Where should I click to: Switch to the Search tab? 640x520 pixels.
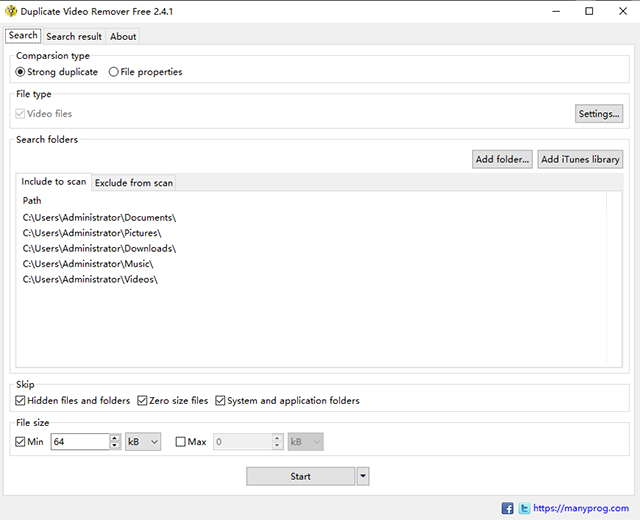(23, 36)
